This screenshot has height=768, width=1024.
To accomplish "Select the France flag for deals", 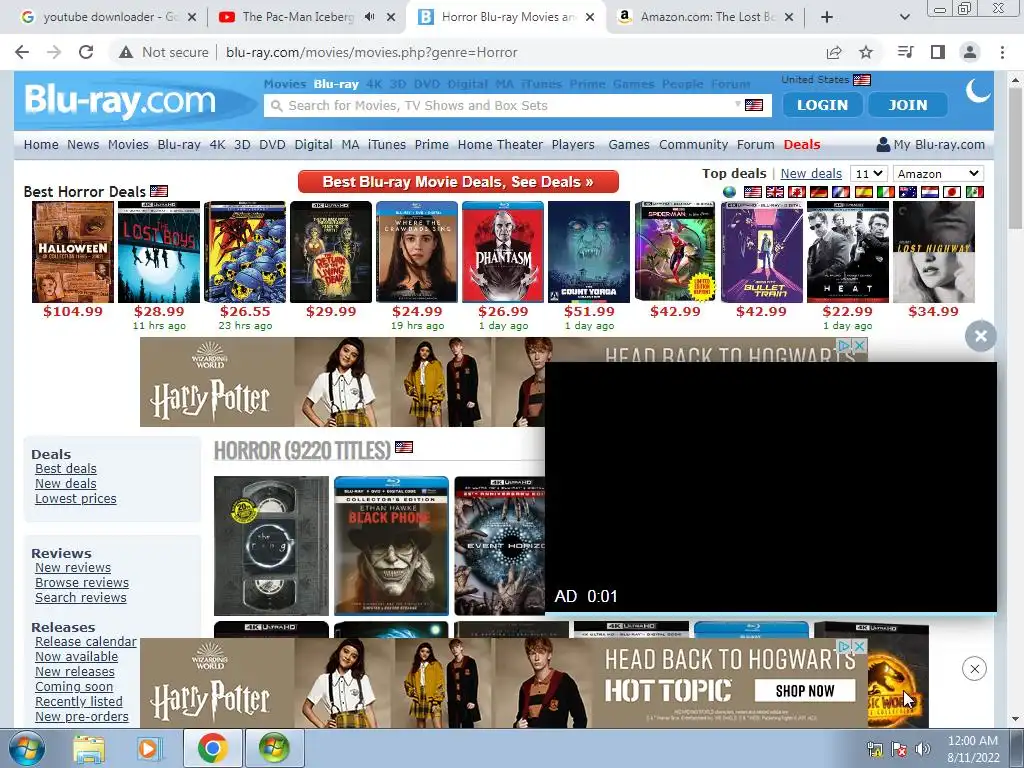I will click(841, 192).
